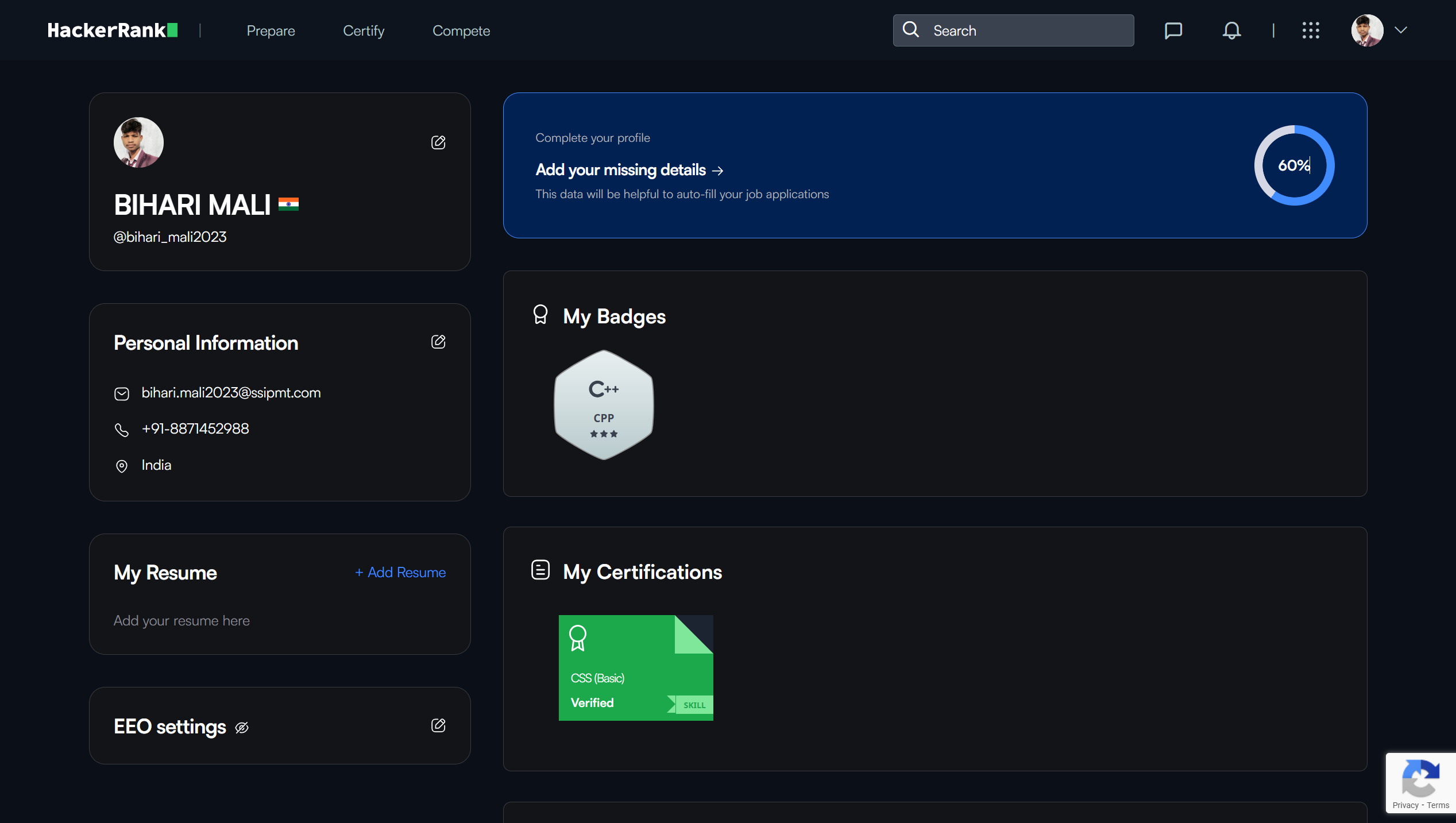Click the location pin icon
Screen dimensions: 1456x823
pos(122,466)
